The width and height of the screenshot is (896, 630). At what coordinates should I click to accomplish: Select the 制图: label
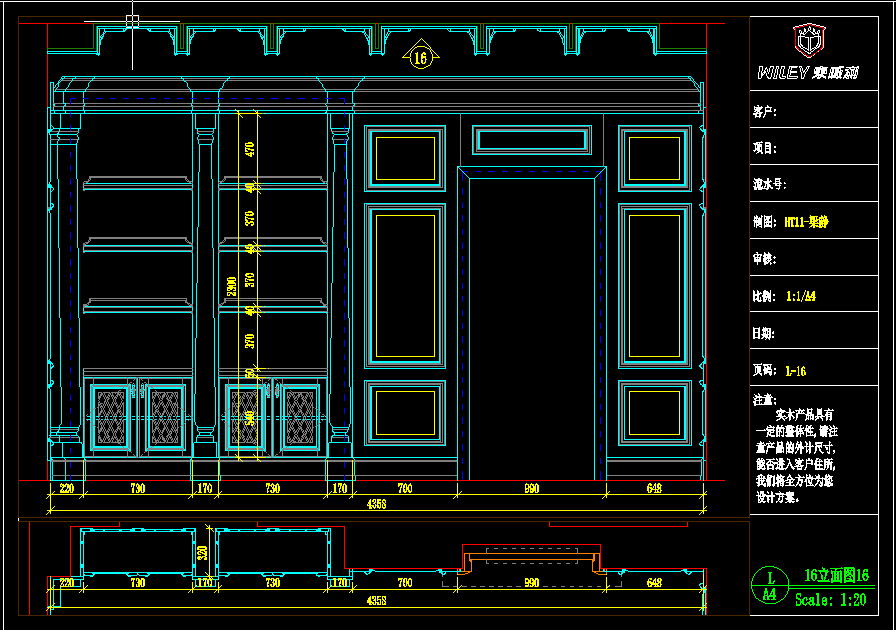pyautogui.click(x=765, y=222)
